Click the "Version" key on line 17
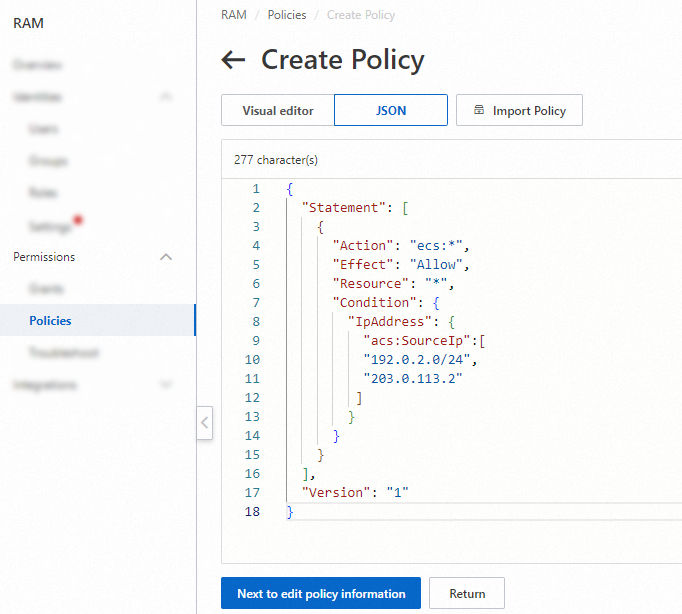 [336, 493]
